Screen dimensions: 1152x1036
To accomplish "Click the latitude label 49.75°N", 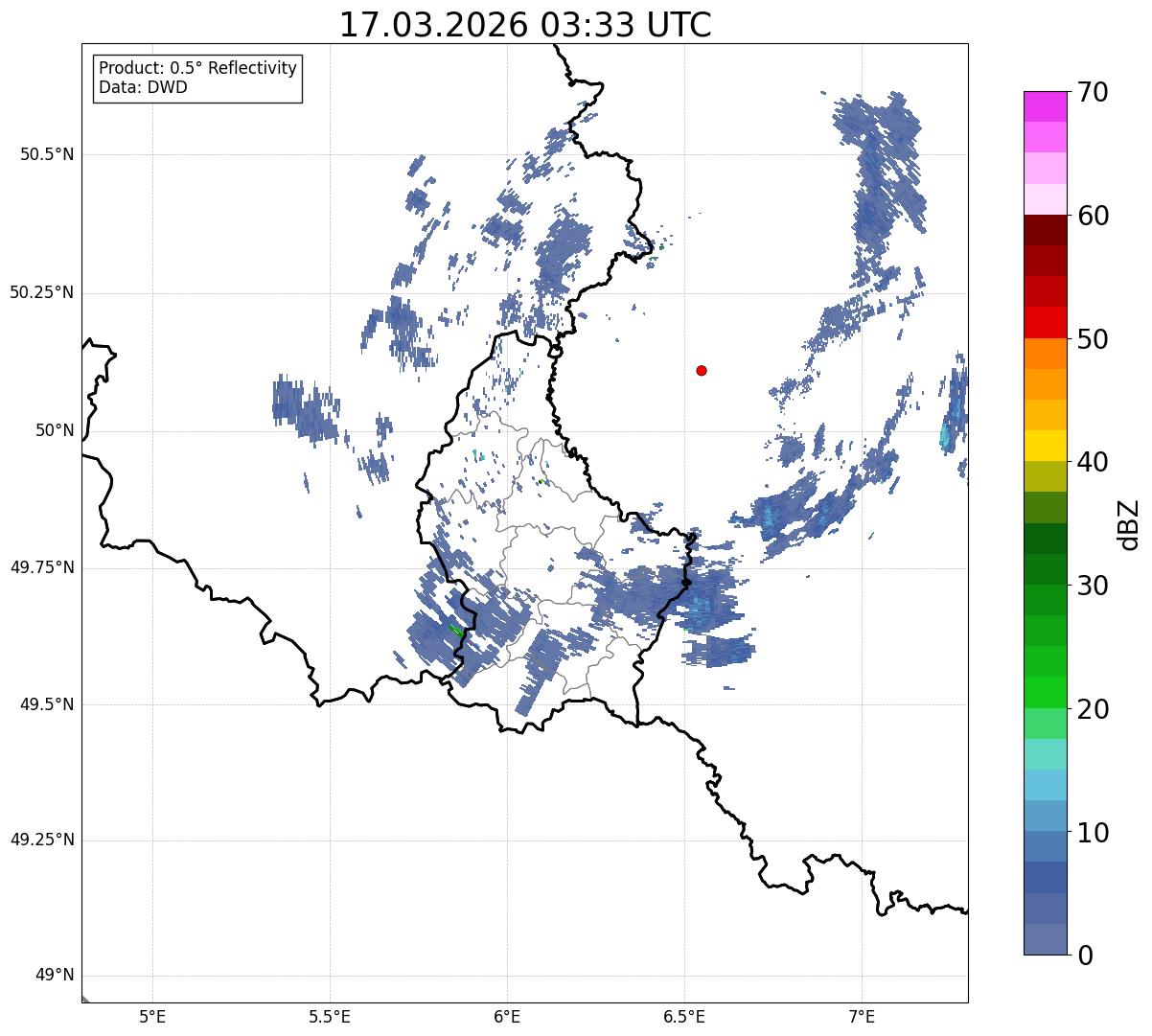I will [x=41, y=567].
